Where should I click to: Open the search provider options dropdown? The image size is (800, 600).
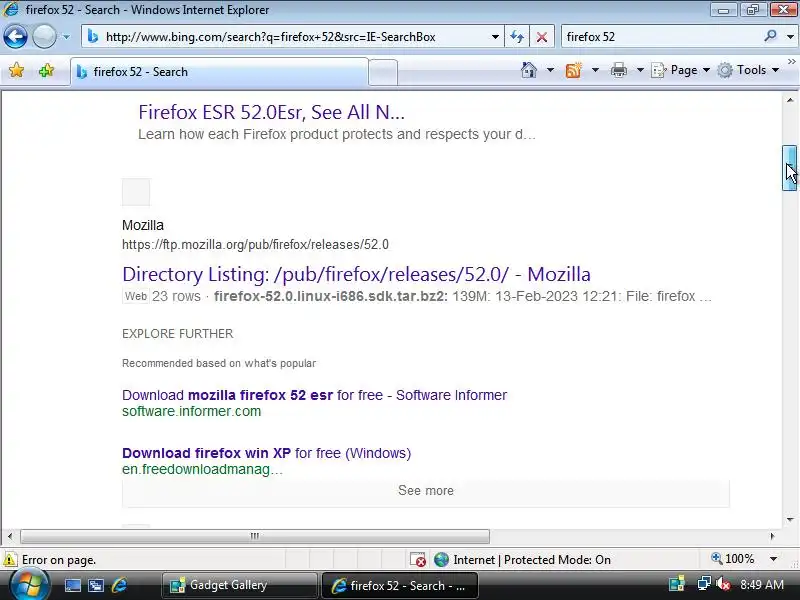pos(790,37)
